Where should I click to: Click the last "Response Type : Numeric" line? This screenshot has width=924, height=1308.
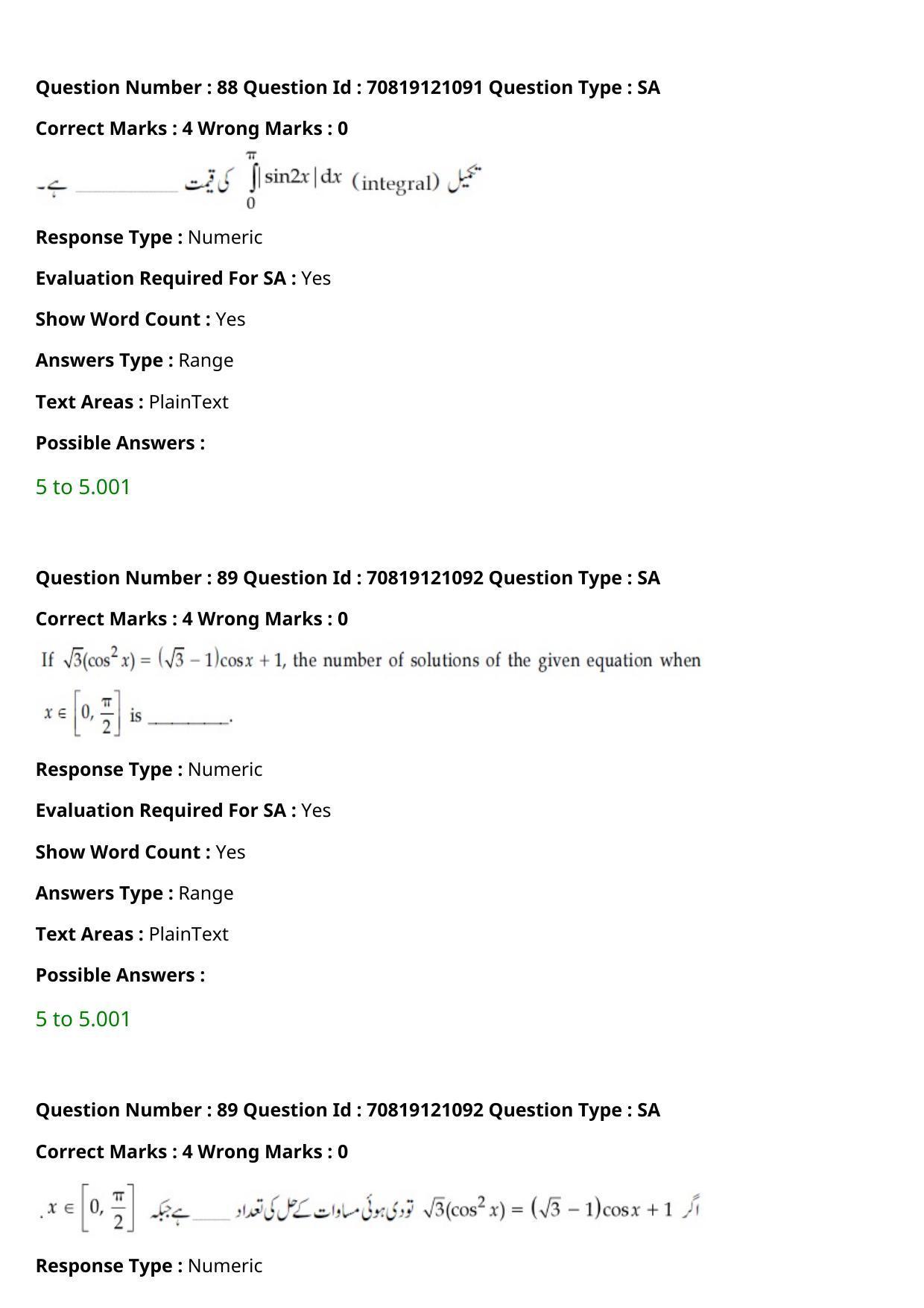[x=149, y=1266]
